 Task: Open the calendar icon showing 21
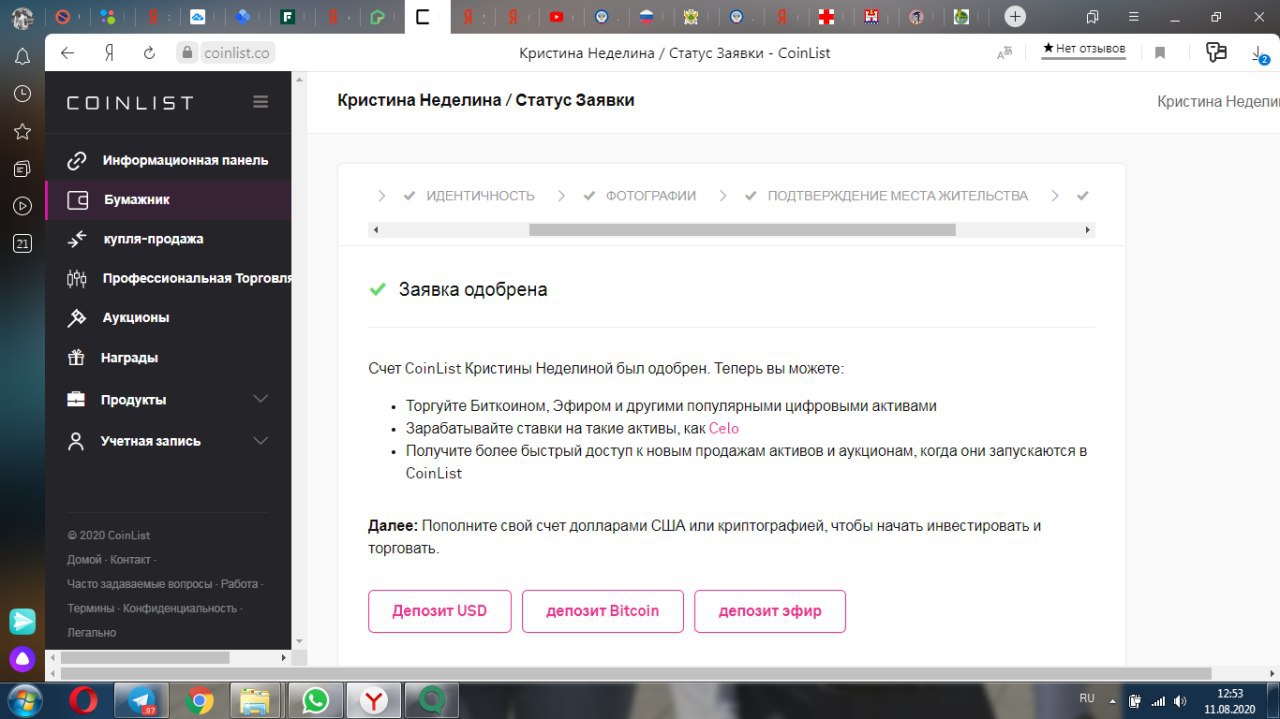click(22, 243)
